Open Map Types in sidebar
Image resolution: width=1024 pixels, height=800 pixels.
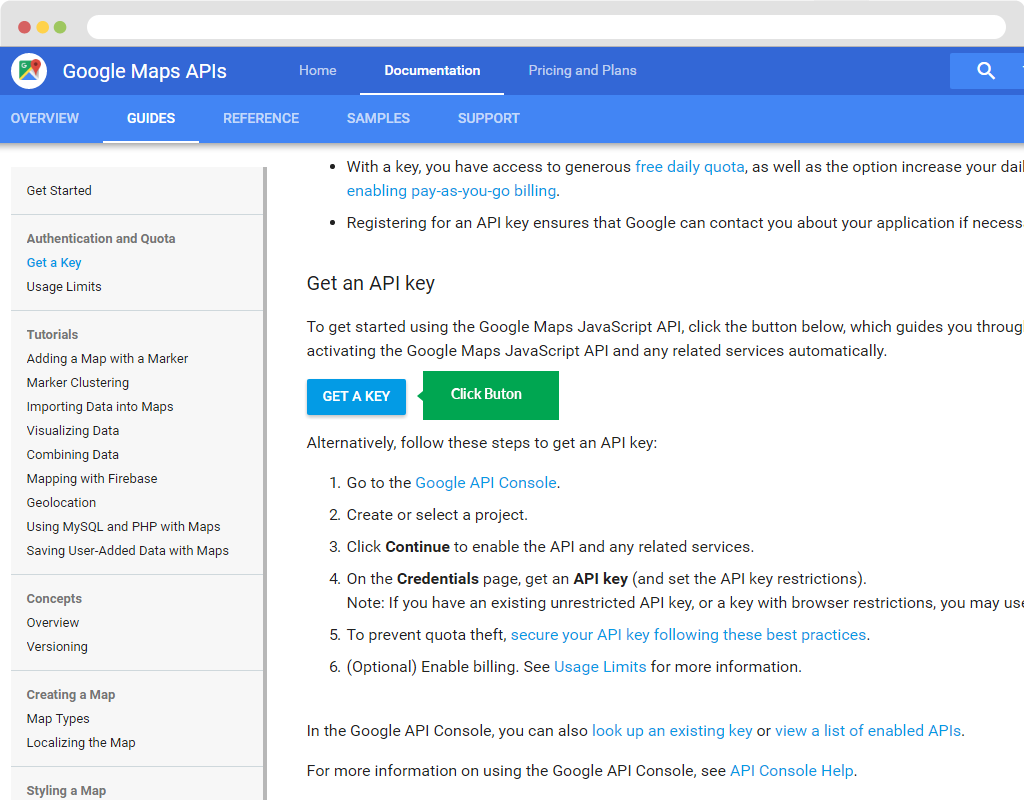coord(58,718)
